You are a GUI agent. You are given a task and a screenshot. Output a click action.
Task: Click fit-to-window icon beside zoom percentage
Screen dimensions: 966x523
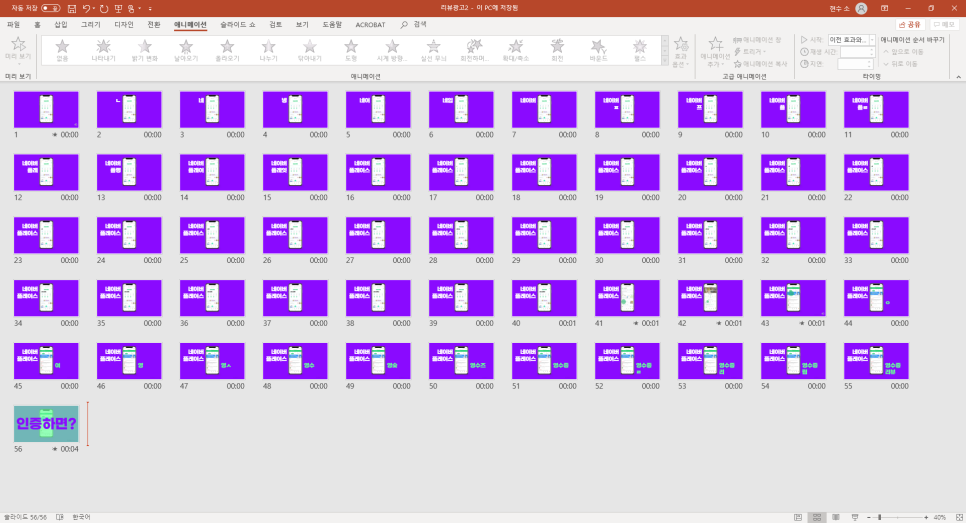(x=957, y=517)
